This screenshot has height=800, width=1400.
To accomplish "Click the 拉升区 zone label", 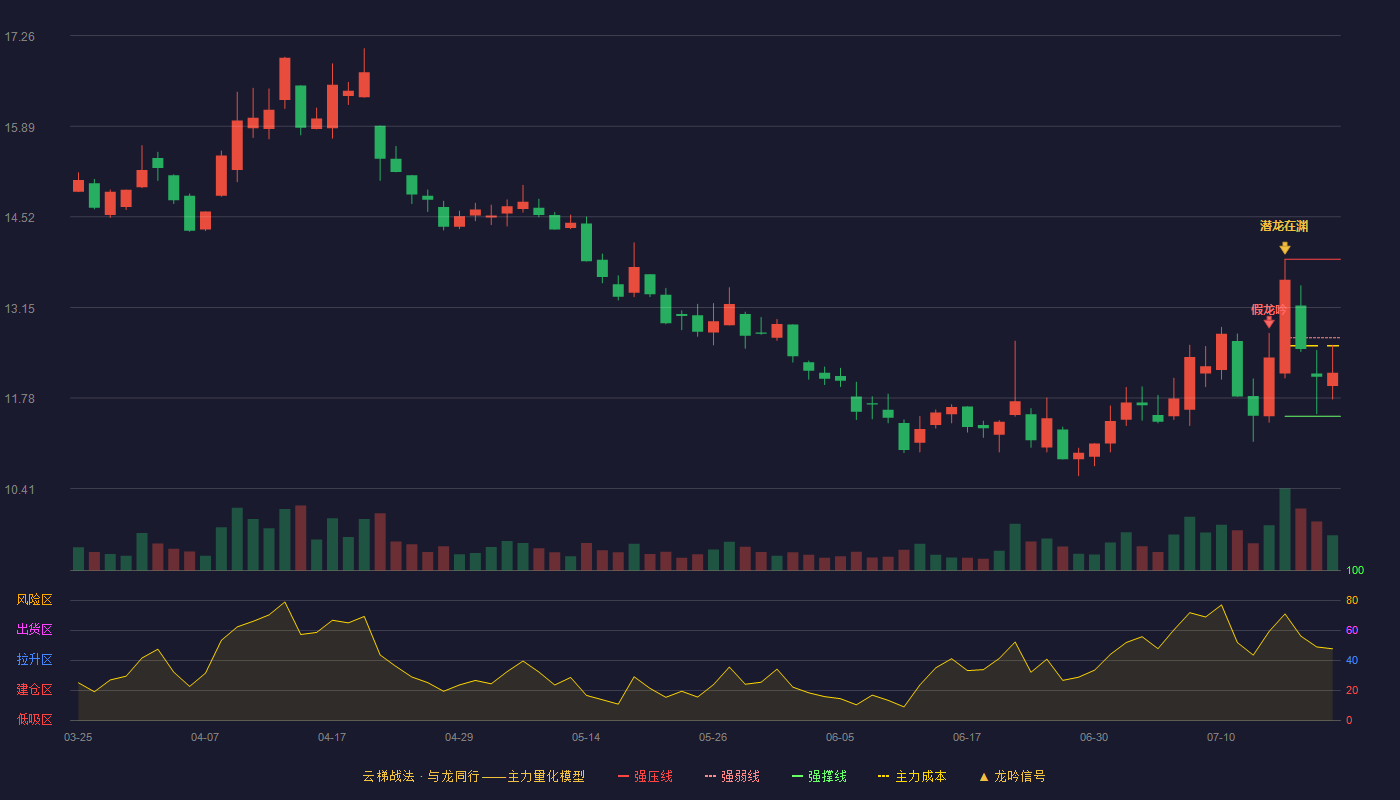I will [x=34, y=660].
